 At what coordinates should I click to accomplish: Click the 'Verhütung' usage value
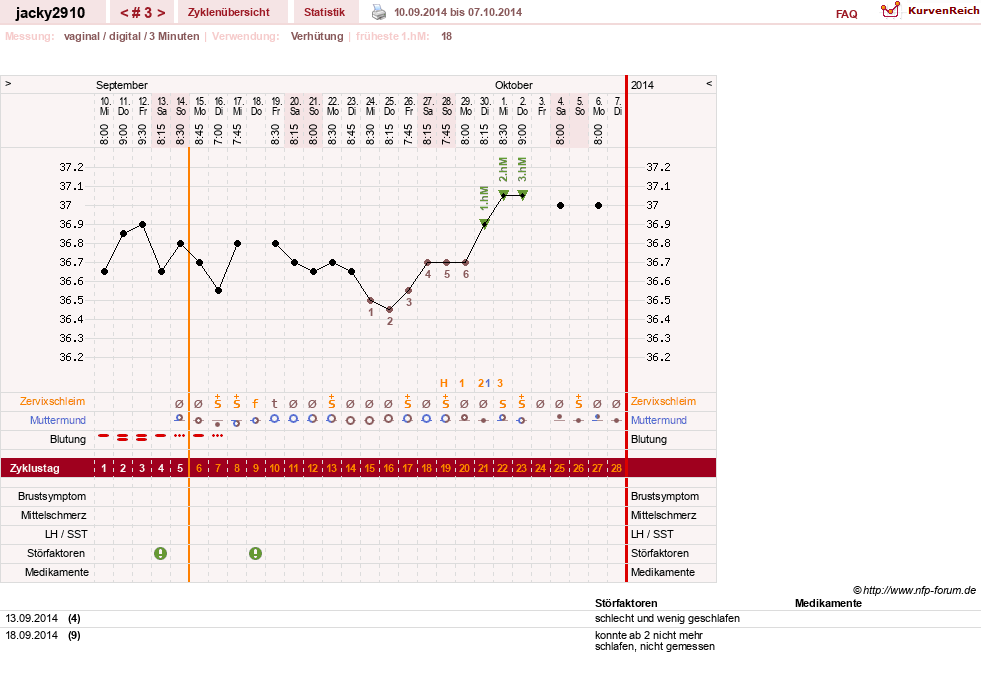[317, 36]
